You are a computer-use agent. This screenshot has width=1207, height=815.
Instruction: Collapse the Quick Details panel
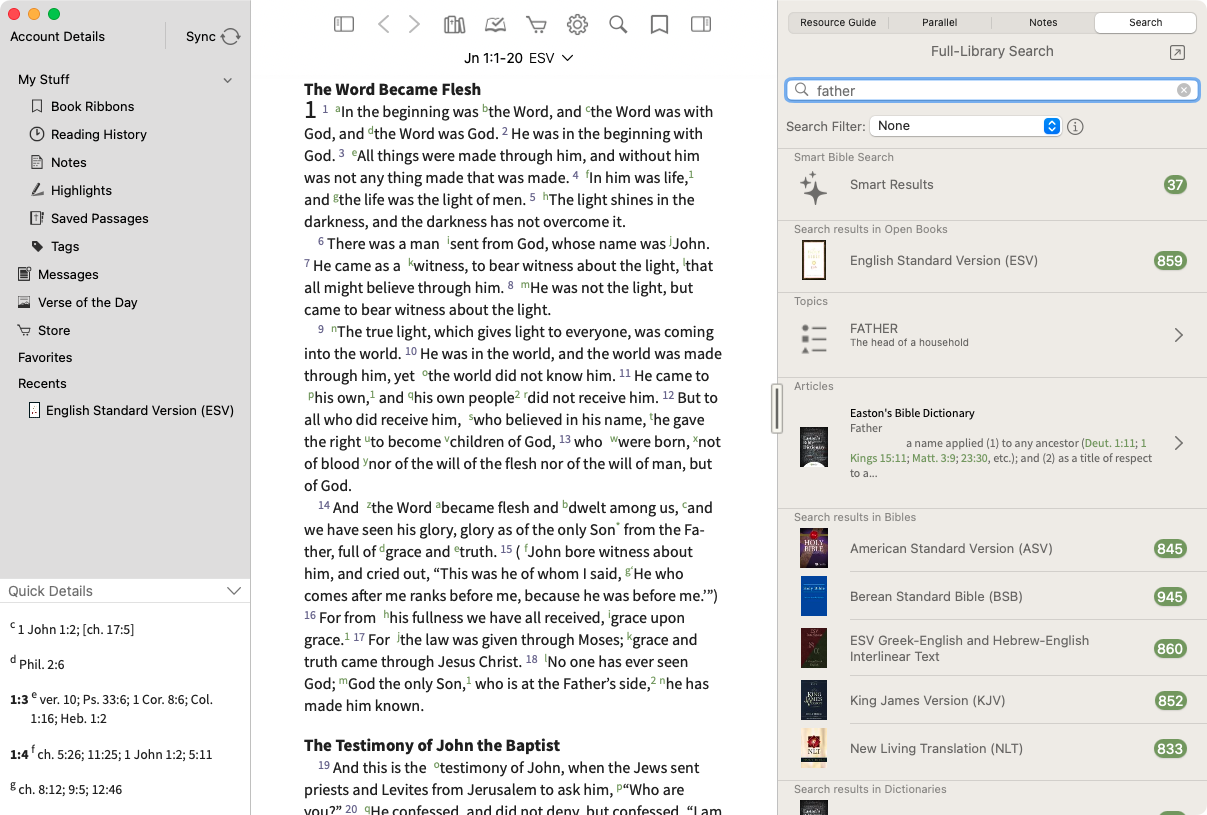234,591
